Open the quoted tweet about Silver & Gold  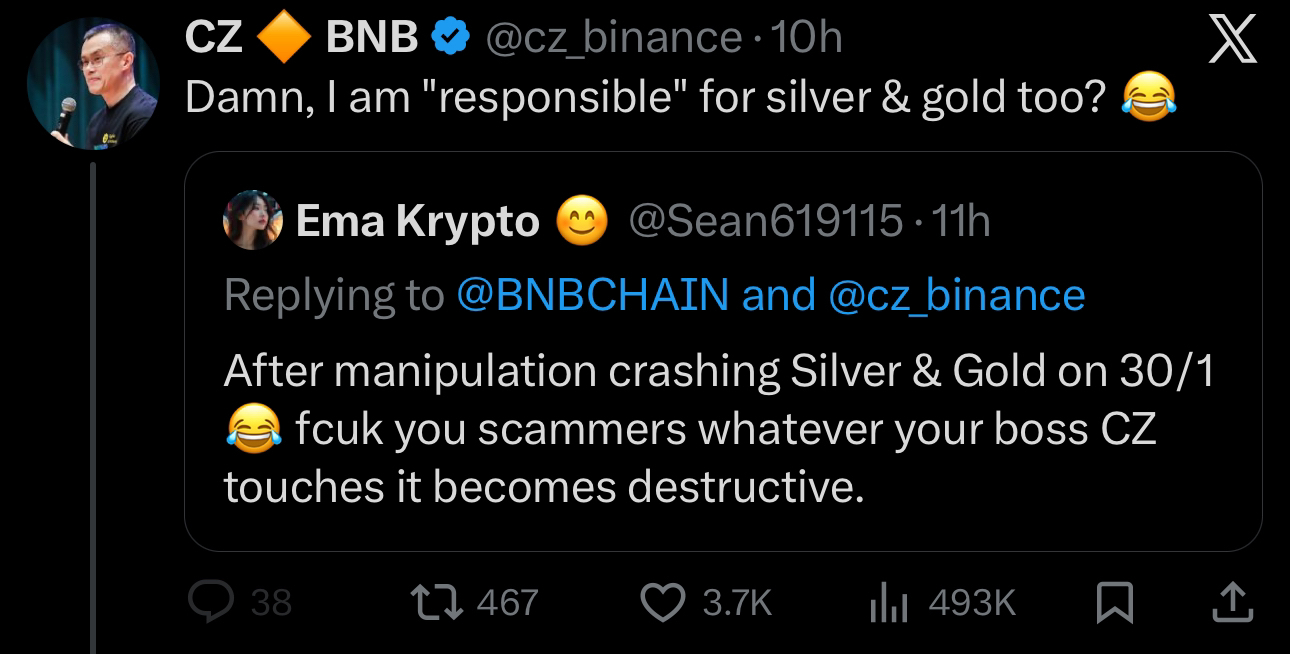pos(720,429)
